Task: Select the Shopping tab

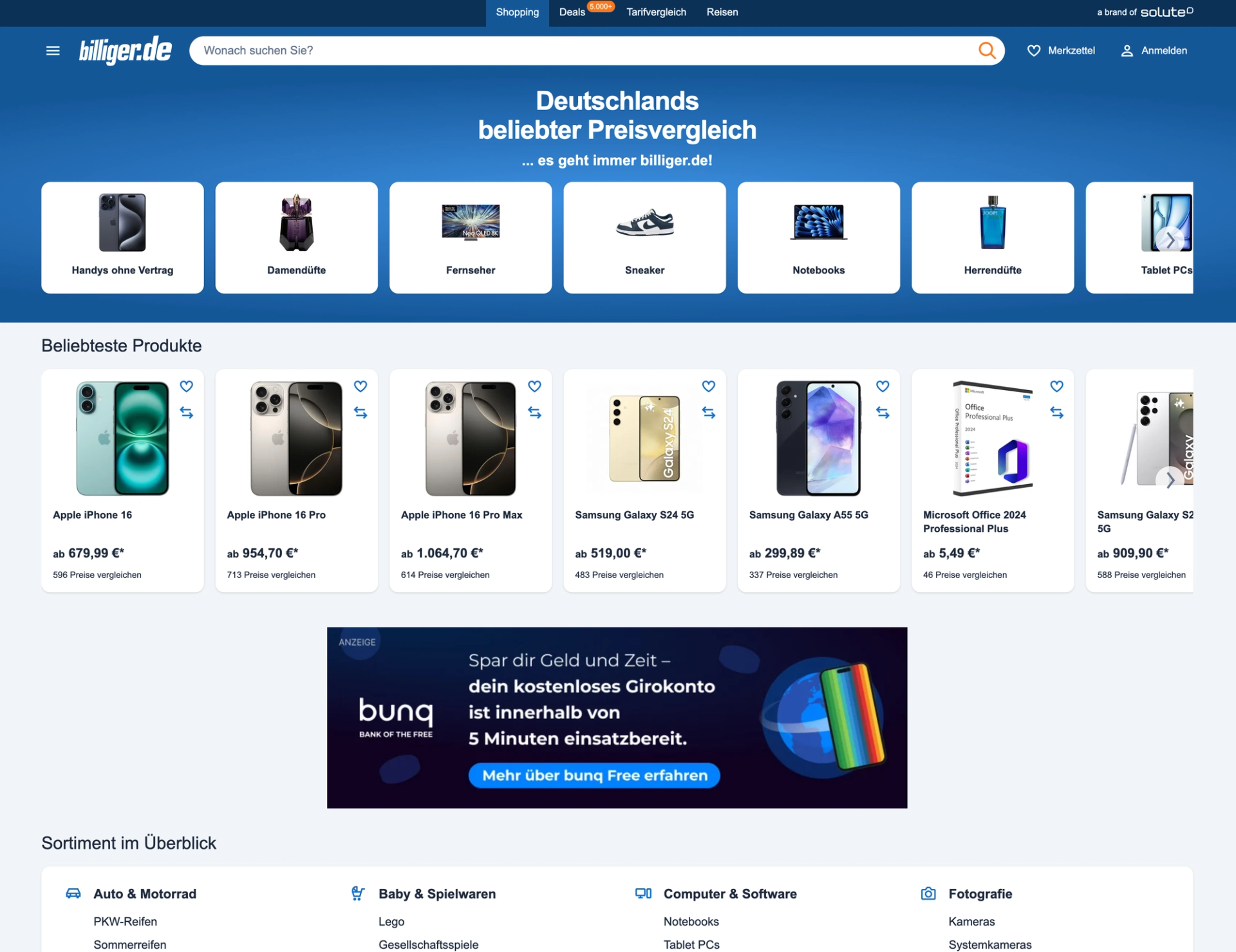Action: click(518, 13)
